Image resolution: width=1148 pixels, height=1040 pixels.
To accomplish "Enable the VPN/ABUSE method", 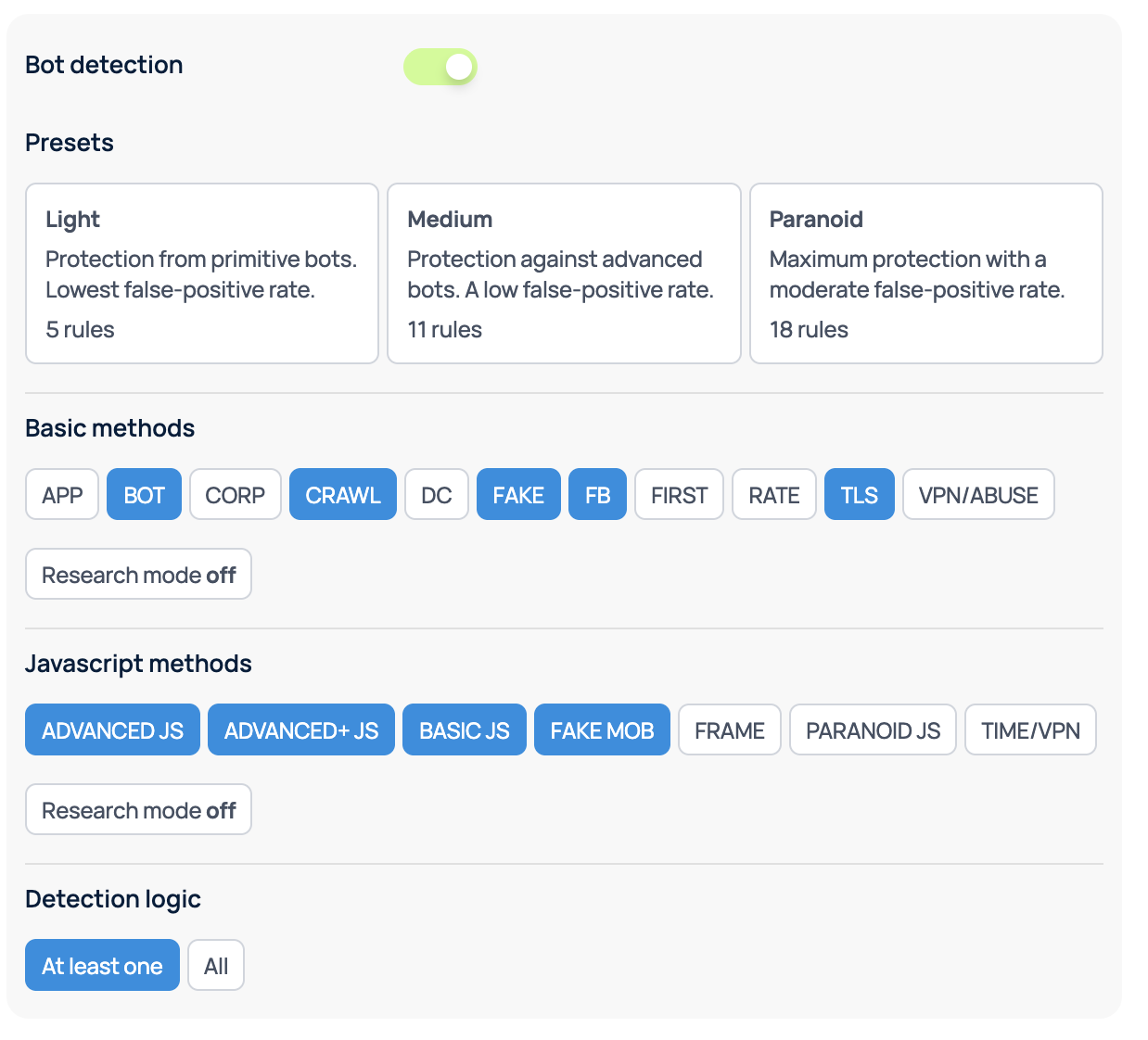I will [x=977, y=495].
